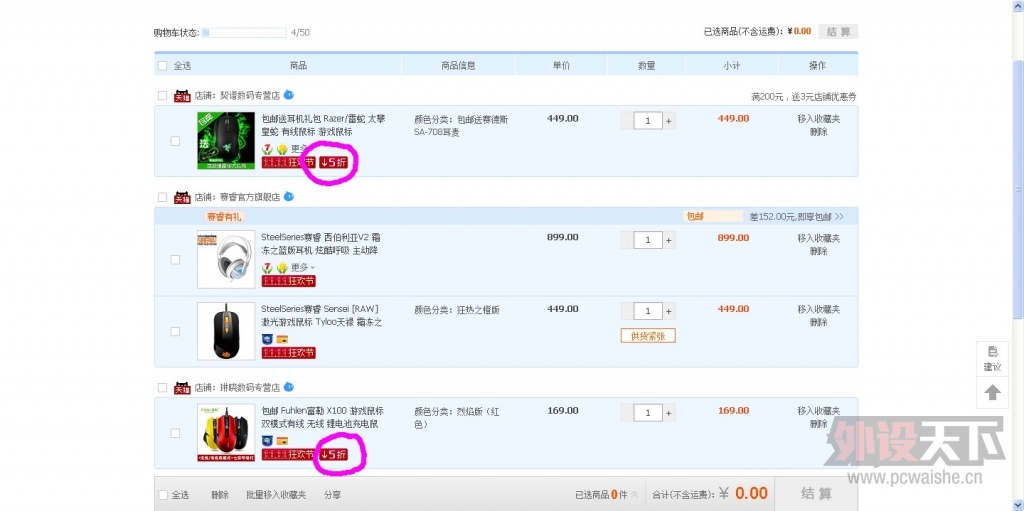Image resolution: width=1024 pixels, height=511 pixels.
Task: Click Tmall cat logo beside 琳晓数码专营店
Action: (182, 387)
